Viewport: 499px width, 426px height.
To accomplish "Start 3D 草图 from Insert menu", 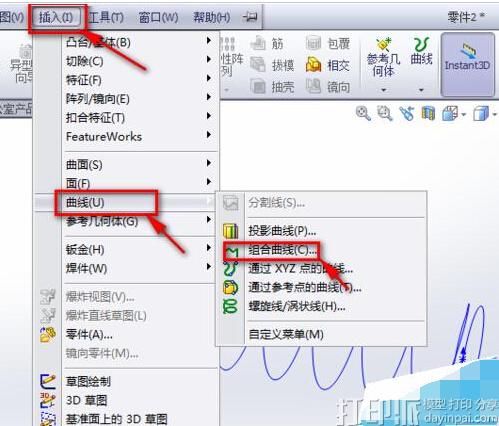I will pyautogui.click(x=86, y=400).
